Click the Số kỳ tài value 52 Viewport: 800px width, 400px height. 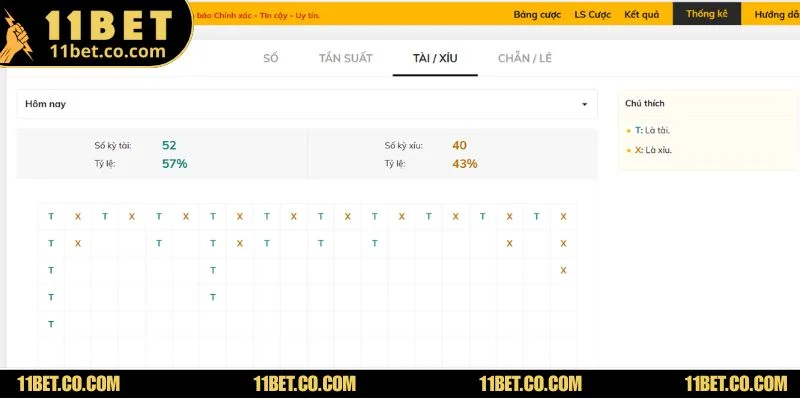click(169, 145)
